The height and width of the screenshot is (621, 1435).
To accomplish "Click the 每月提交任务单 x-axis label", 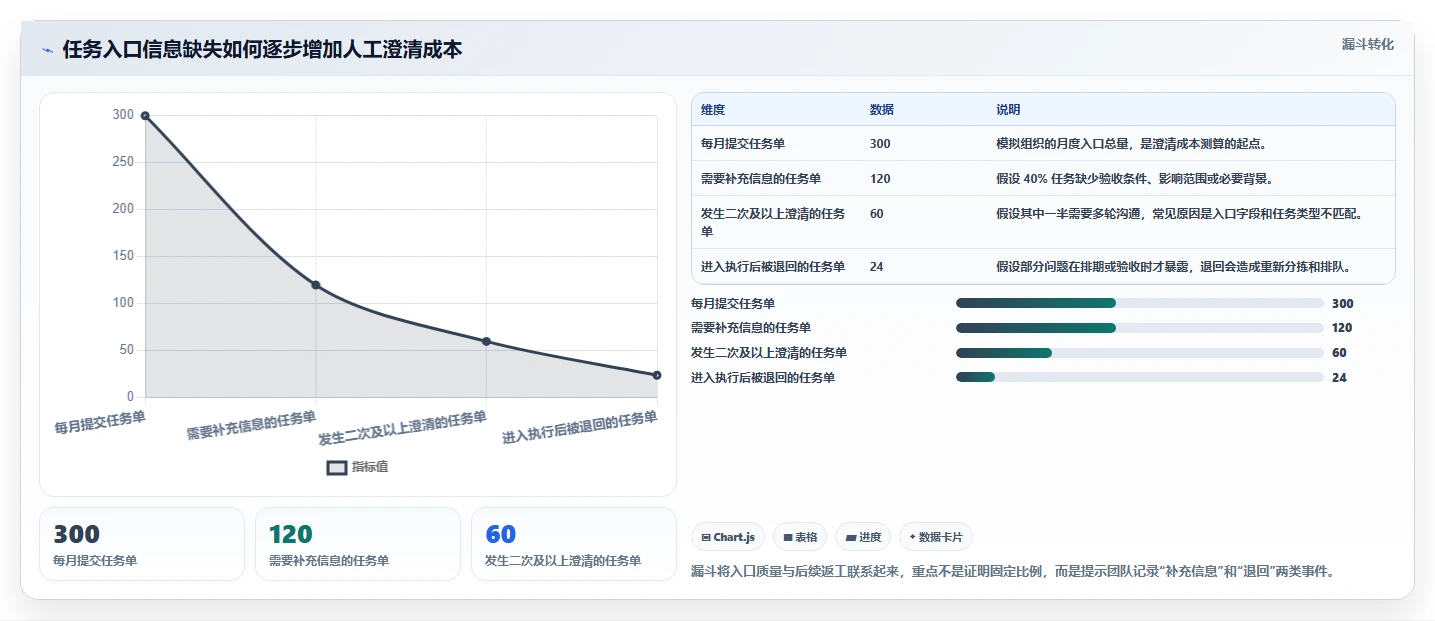I will (100, 422).
